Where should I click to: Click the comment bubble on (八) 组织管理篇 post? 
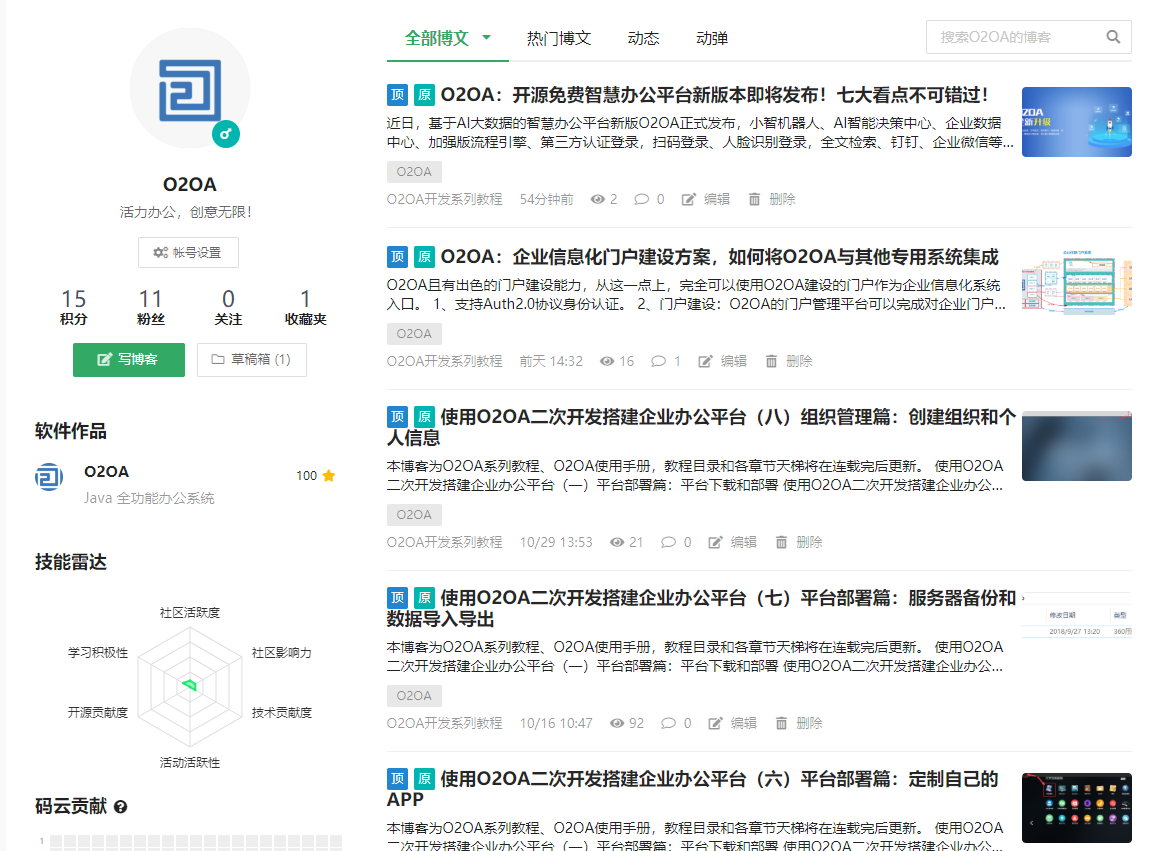tap(668, 542)
